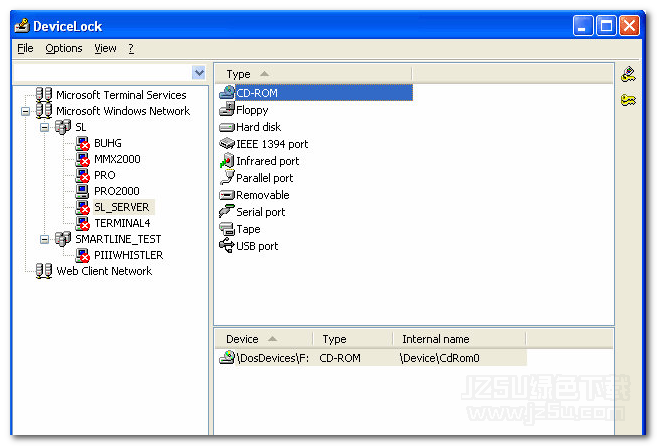
Task: Click the USB port icon
Action: (227, 246)
